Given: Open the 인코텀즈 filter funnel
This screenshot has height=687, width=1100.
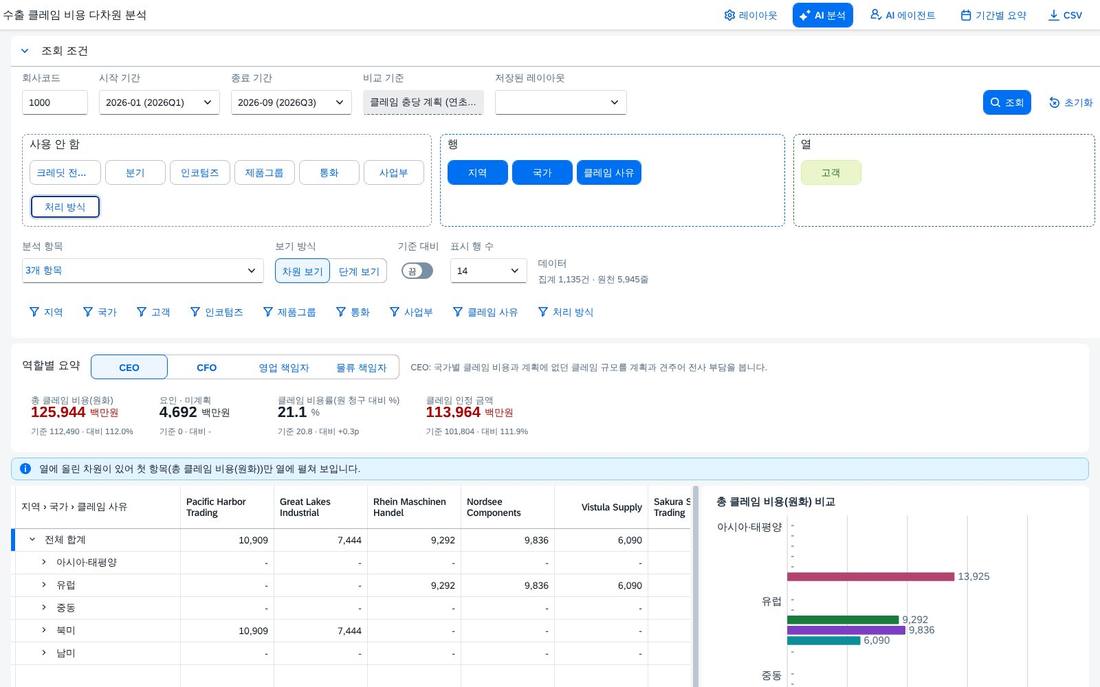Looking at the screenshot, I should pyautogui.click(x=217, y=312).
